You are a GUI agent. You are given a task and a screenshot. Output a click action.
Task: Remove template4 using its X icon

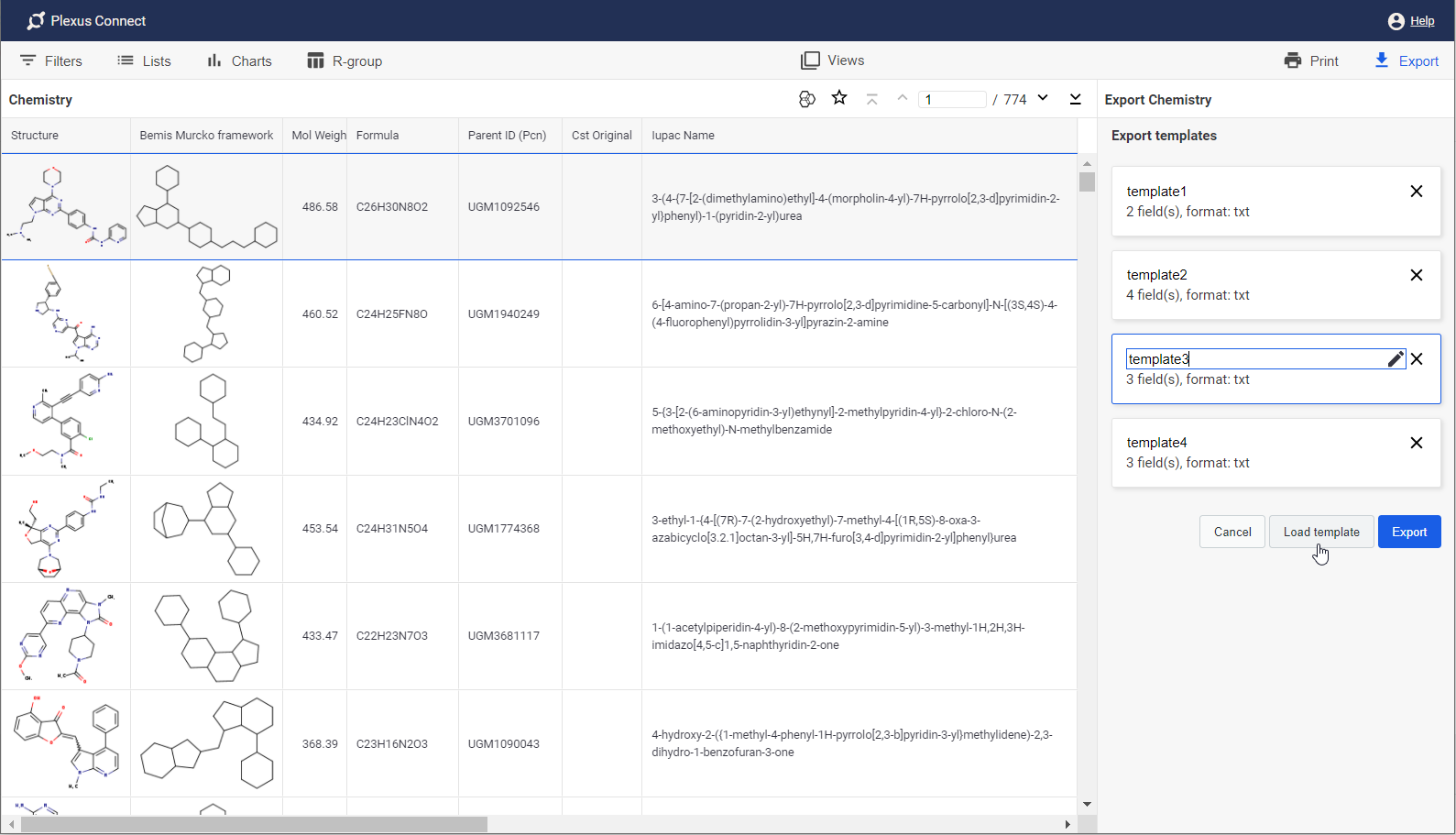[1416, 443]
